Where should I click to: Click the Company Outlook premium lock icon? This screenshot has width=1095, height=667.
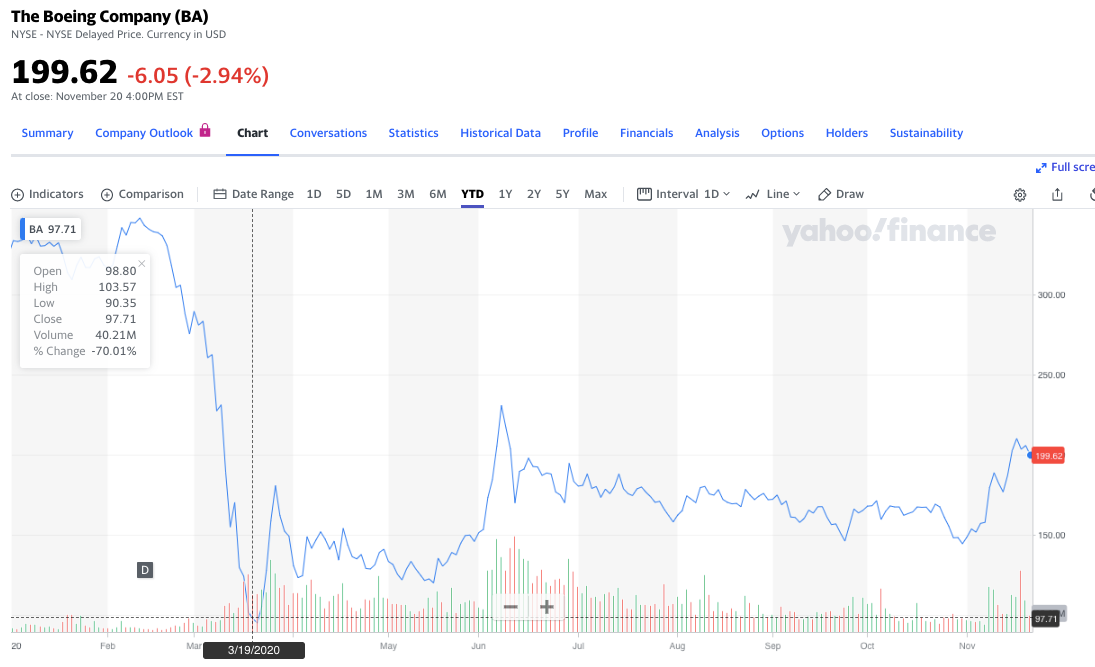click(x=205, y=130)
